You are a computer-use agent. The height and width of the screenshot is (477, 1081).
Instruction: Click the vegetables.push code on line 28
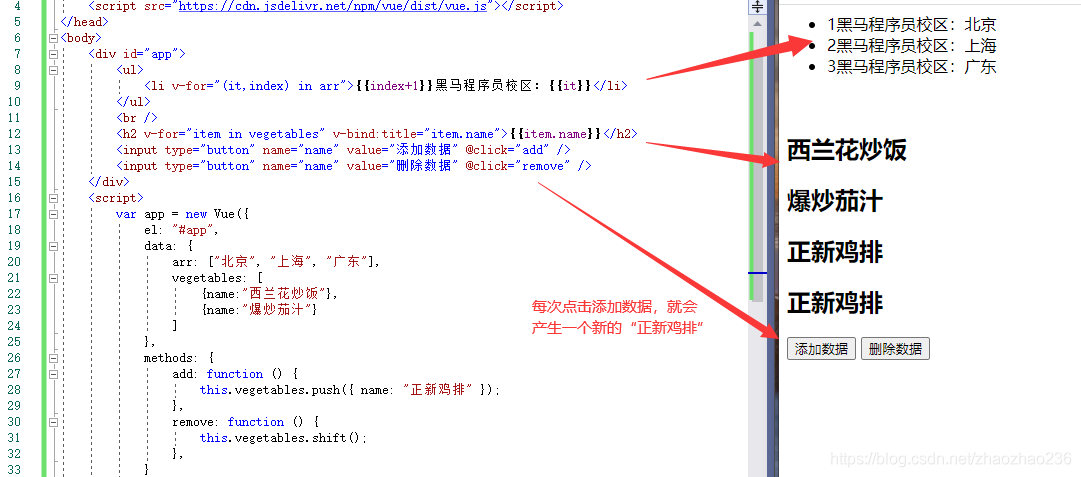(x=350, y=390)
